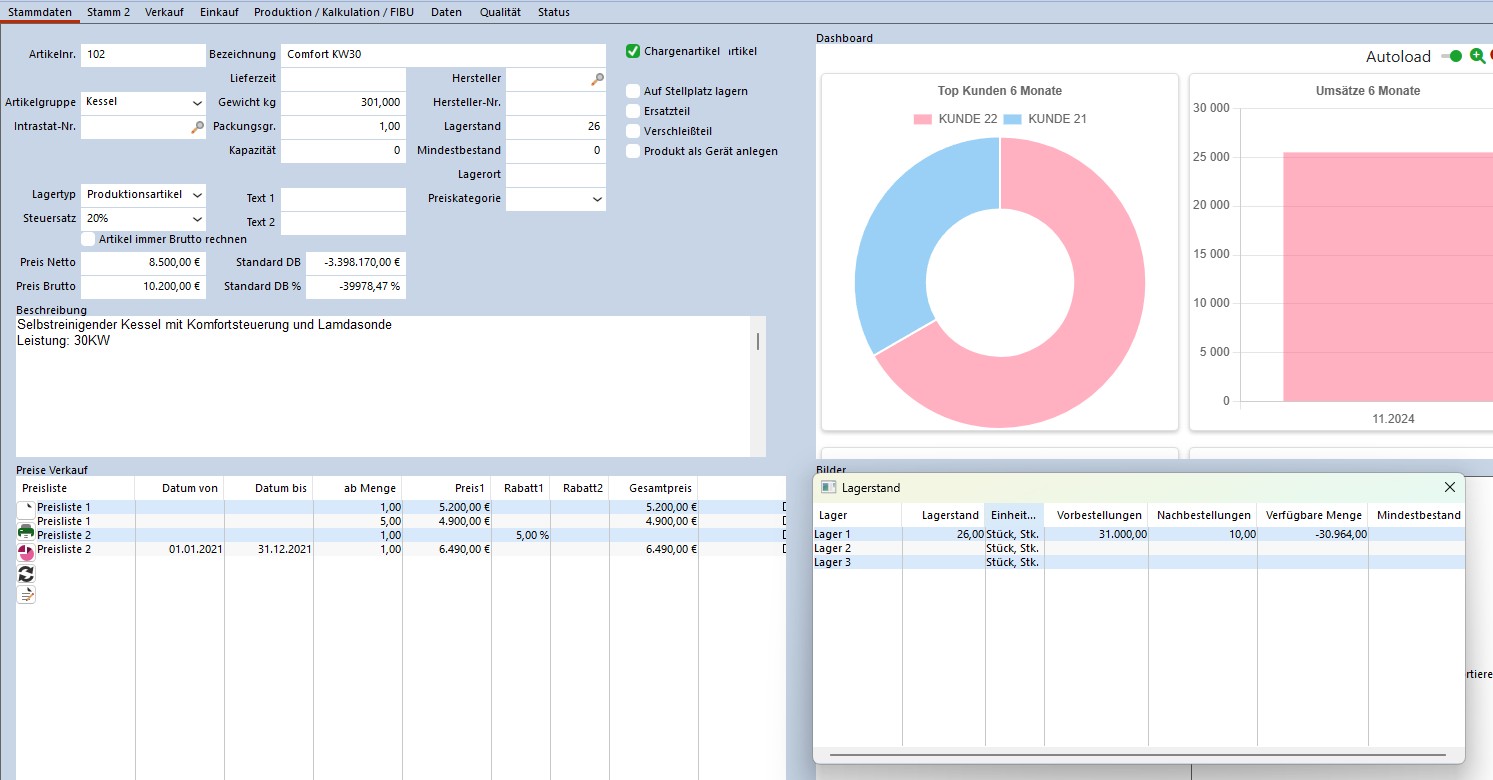Image resolution: width=1493 pixels, height=780 pixels.
Task: Click the Hersteller search magnifier icon
Action: pyautogui.click(x=597, y=78)
